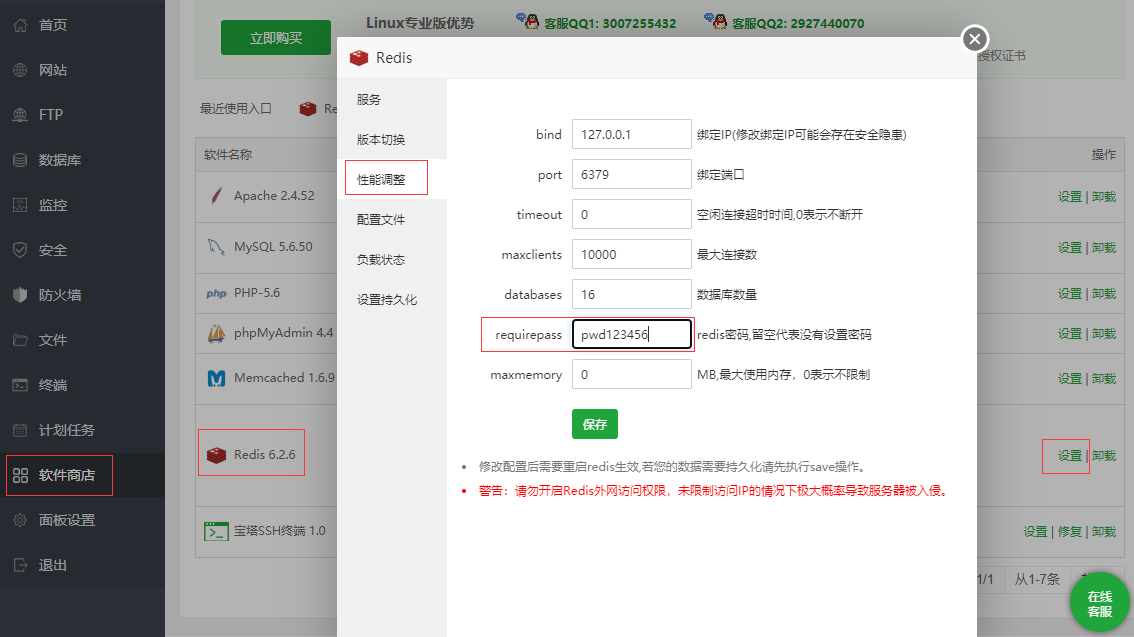Click the monitoring icon in sidebar
Image resolution: width=1134 pixels, height=637 pixels.
(x=20, y=205)
